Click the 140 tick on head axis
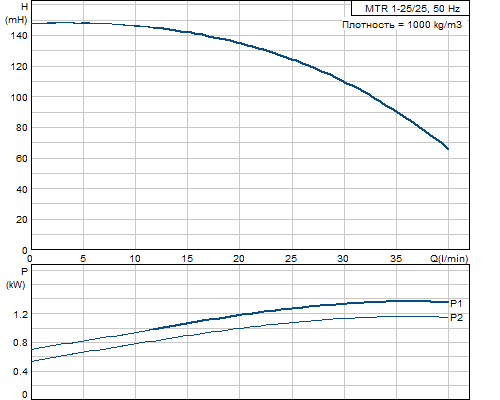 click(x=19, y=36)
